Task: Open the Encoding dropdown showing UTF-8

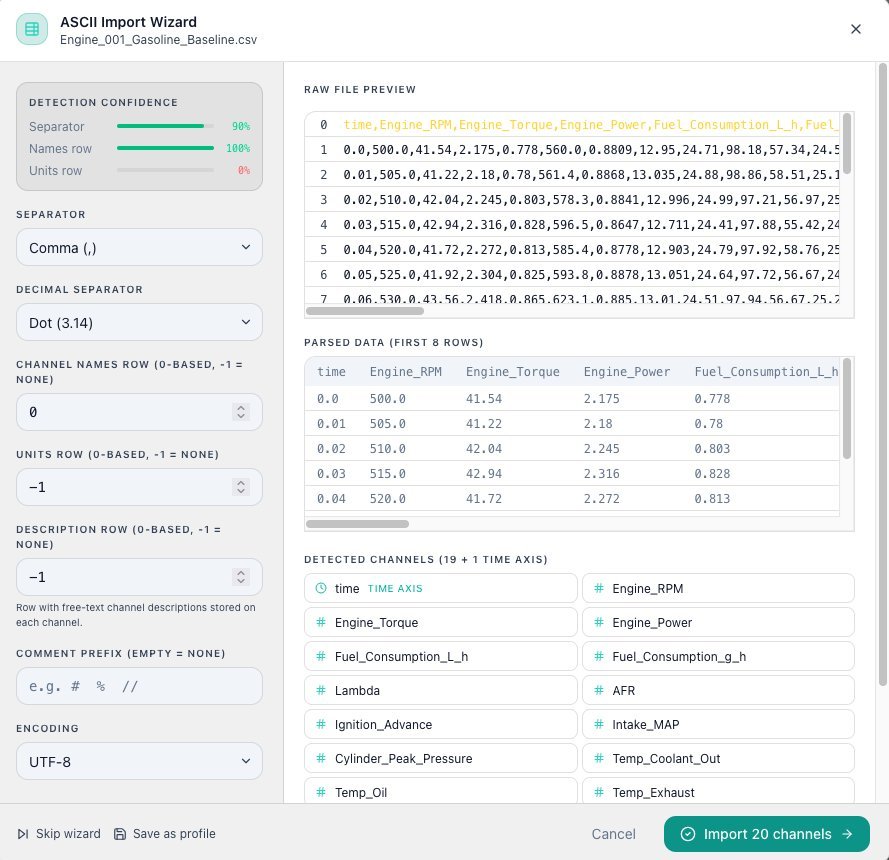Action: click(x=139, y=761)
